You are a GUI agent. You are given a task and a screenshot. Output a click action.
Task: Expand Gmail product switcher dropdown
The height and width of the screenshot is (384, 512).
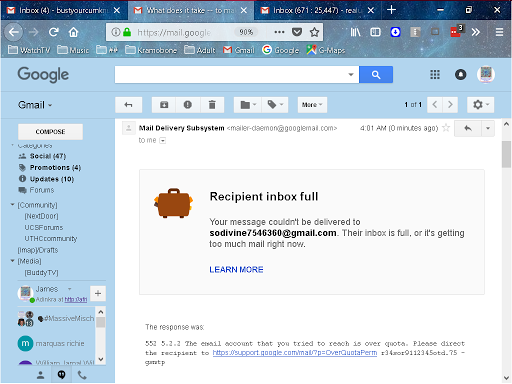point(35,105)
